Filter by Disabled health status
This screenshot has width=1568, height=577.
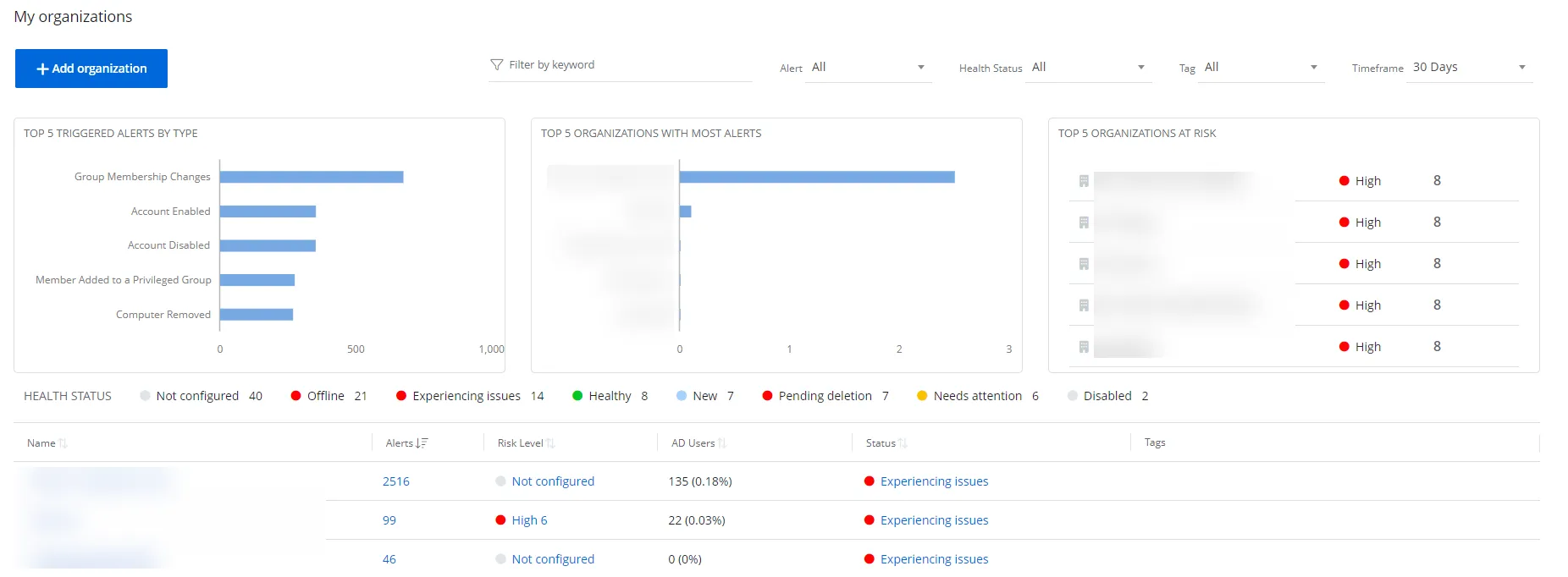(1108, 396)
